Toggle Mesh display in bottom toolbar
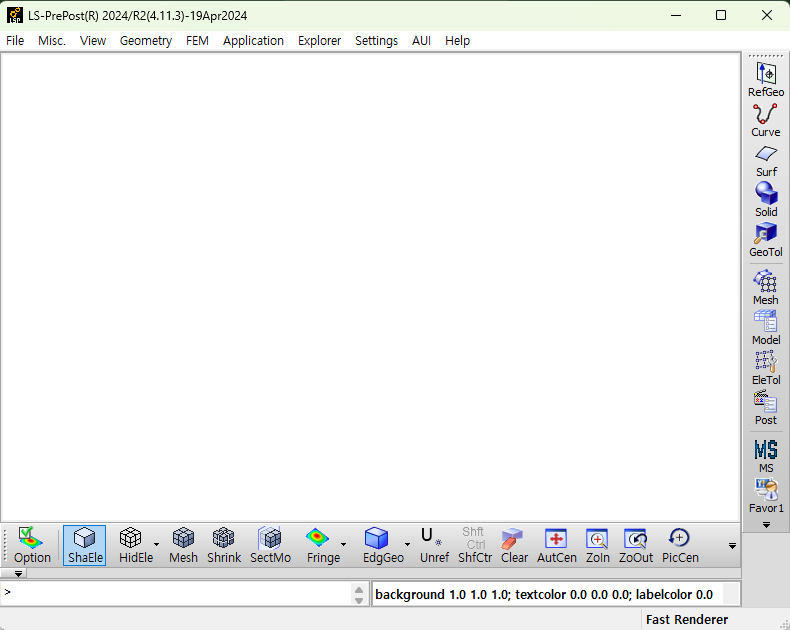This screenshot has height=630, width=790. 183,545
